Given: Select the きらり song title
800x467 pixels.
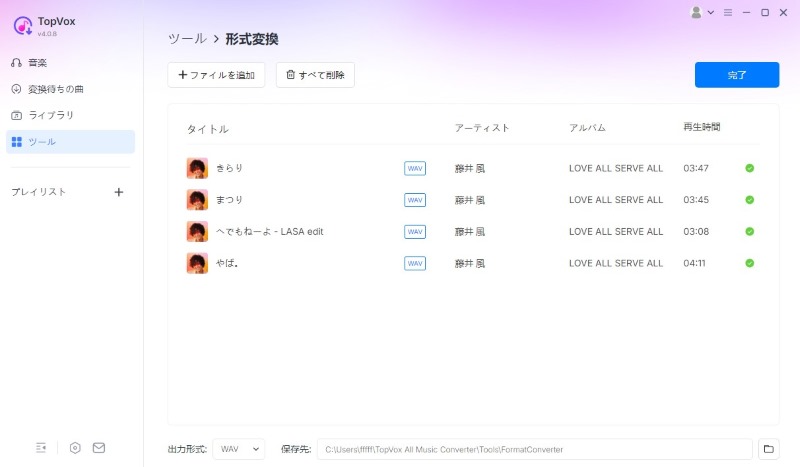Looking at the screenshot, I should point(229,168).
